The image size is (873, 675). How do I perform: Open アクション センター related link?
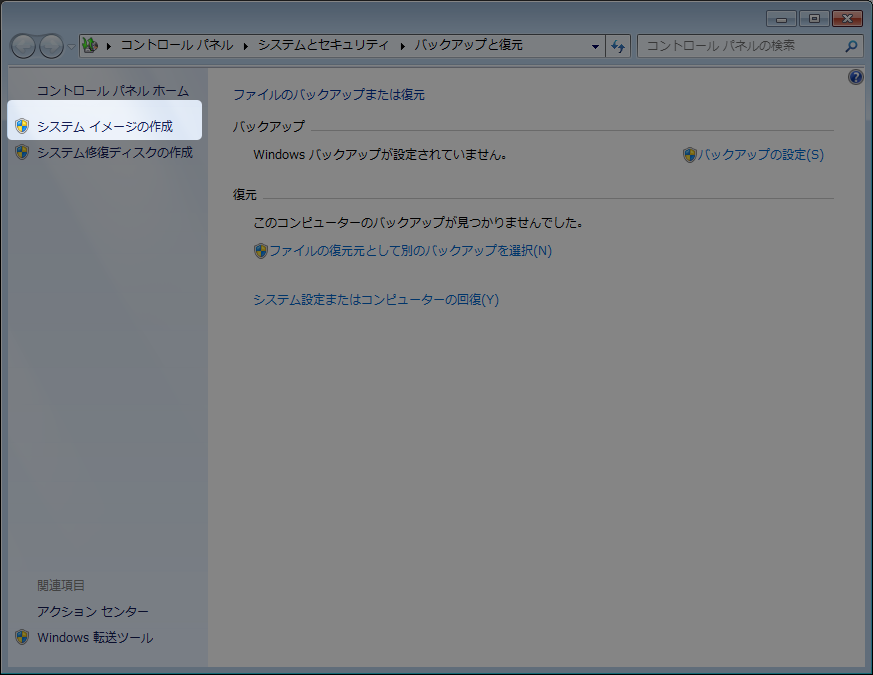pyautogui.click(x=93, y=612)
